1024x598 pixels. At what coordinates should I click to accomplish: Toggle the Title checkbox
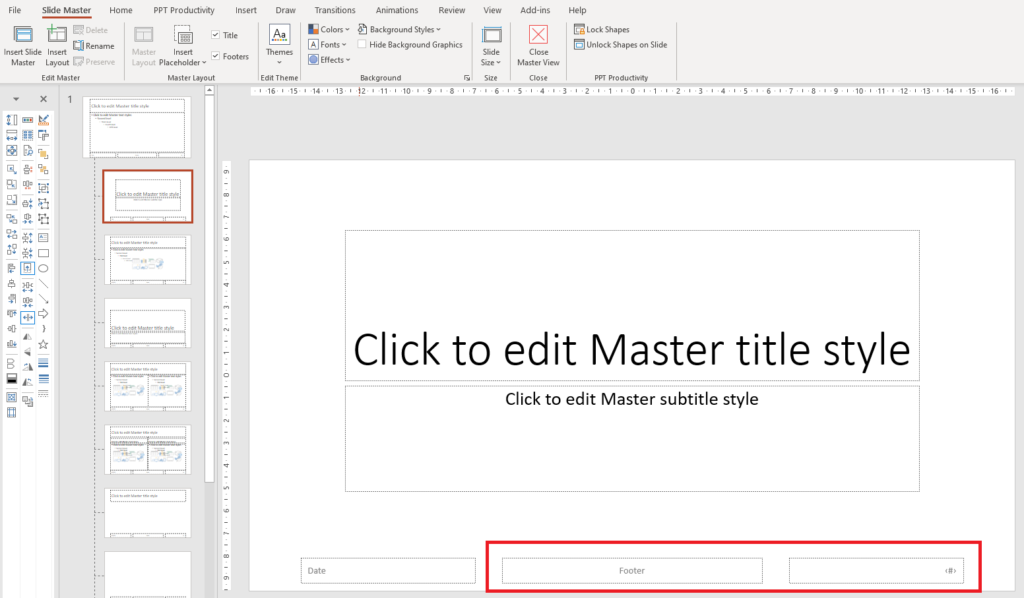(216, 35)
